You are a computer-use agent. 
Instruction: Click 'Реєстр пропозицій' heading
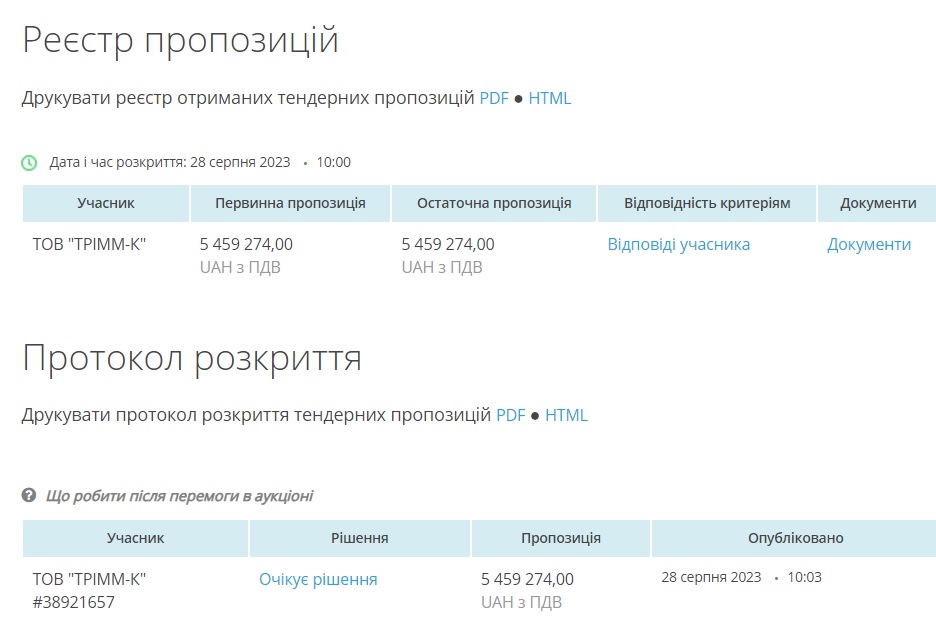pos(180,41)
